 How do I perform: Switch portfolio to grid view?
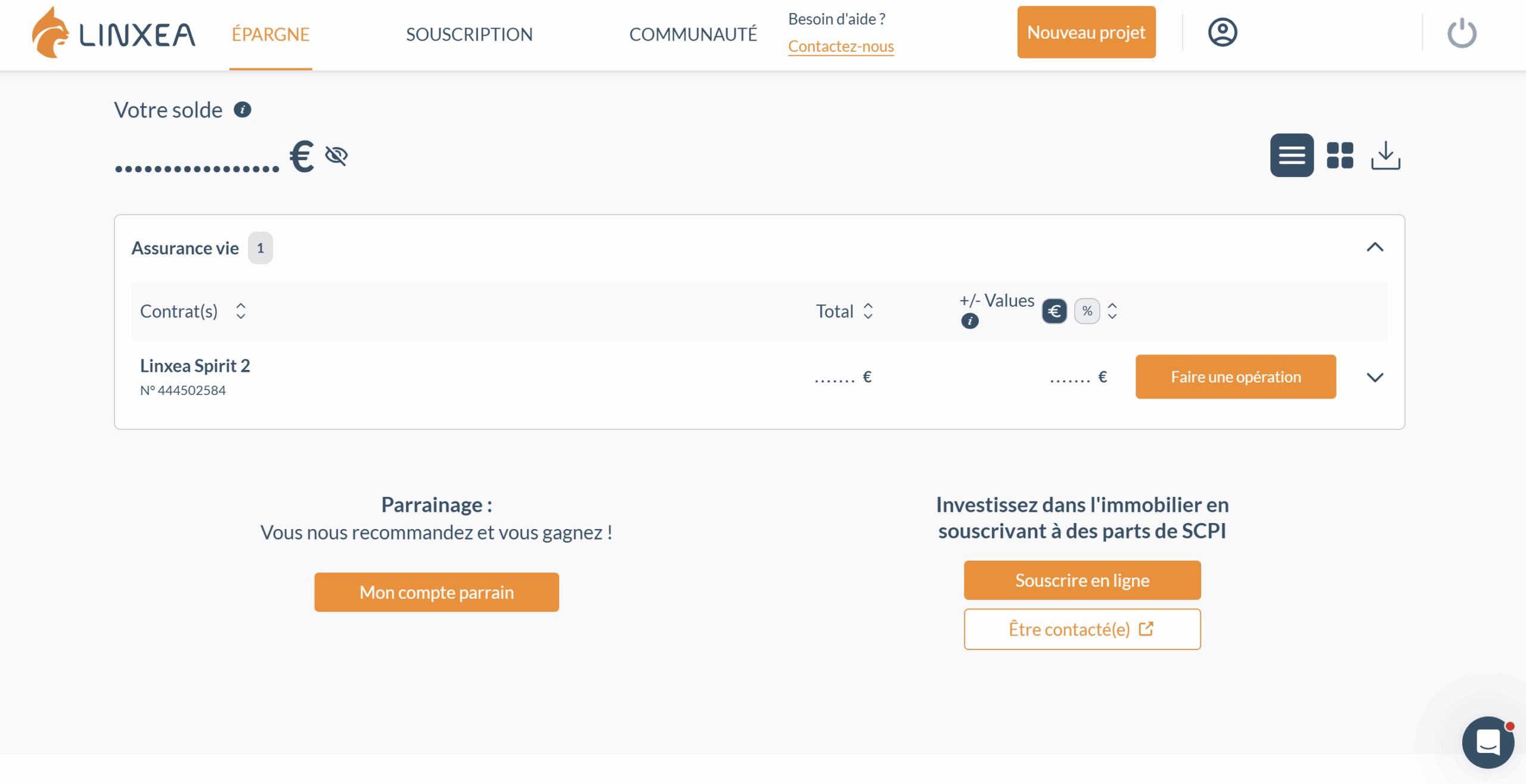click(x=1339, y=155)
